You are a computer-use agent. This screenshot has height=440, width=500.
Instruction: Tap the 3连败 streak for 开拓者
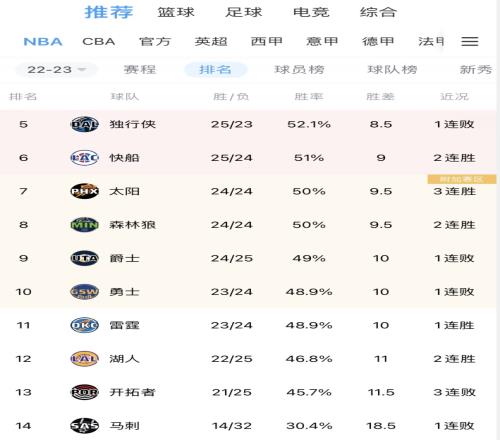pos(454,392)
